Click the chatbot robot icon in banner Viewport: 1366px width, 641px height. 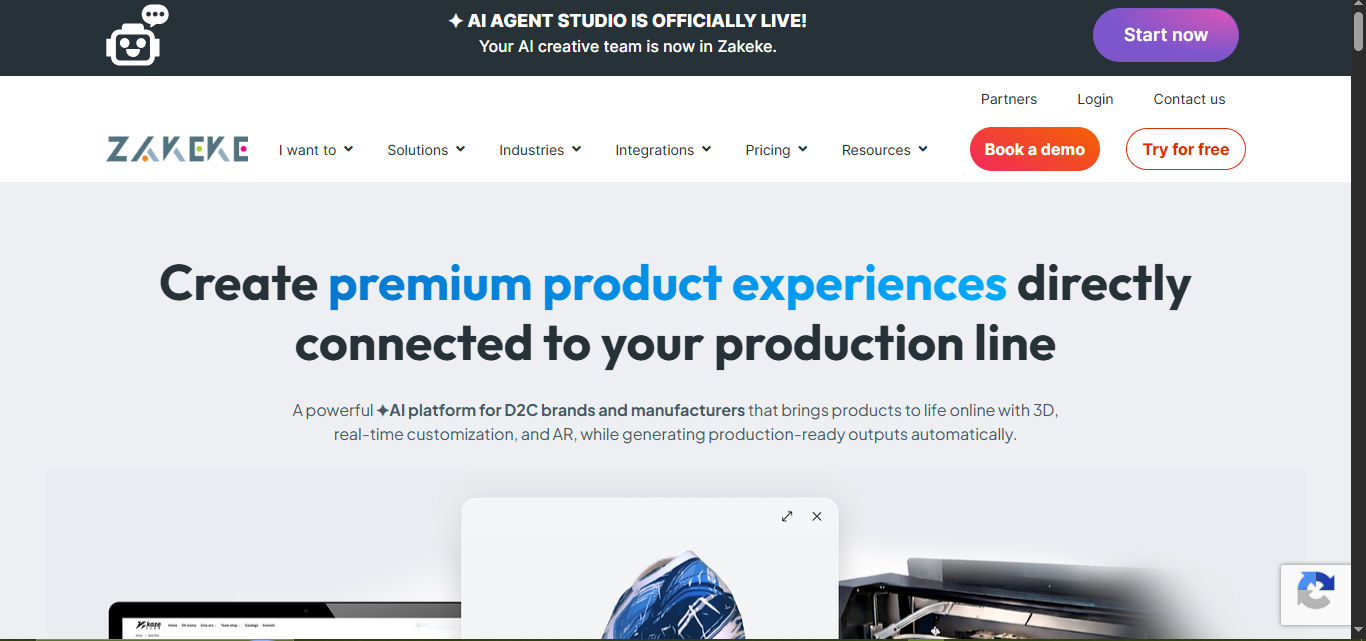(x=137, y=36)
